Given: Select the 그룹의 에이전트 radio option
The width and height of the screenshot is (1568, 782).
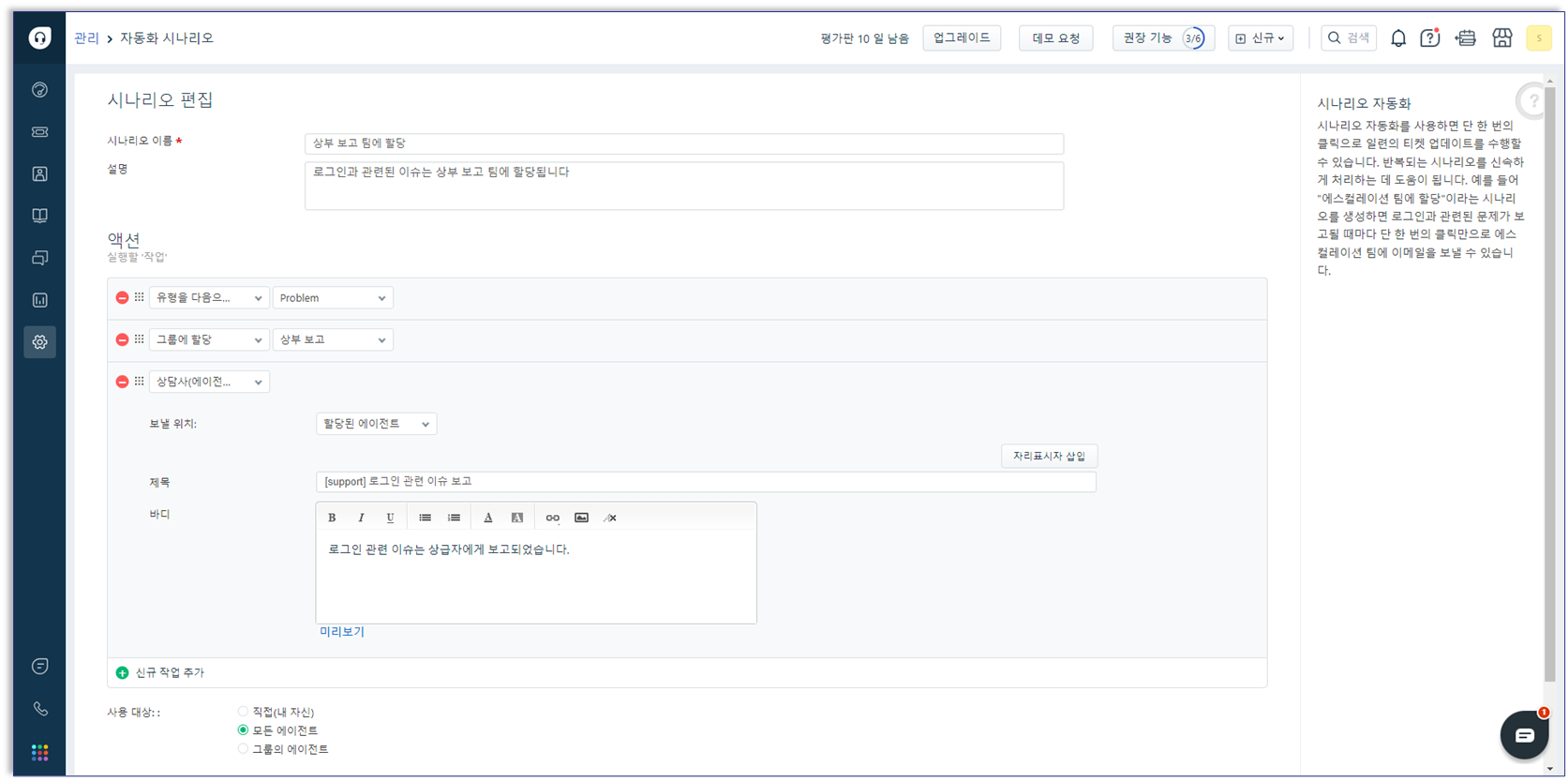Looking at the screenshot, I should [243, 749].
